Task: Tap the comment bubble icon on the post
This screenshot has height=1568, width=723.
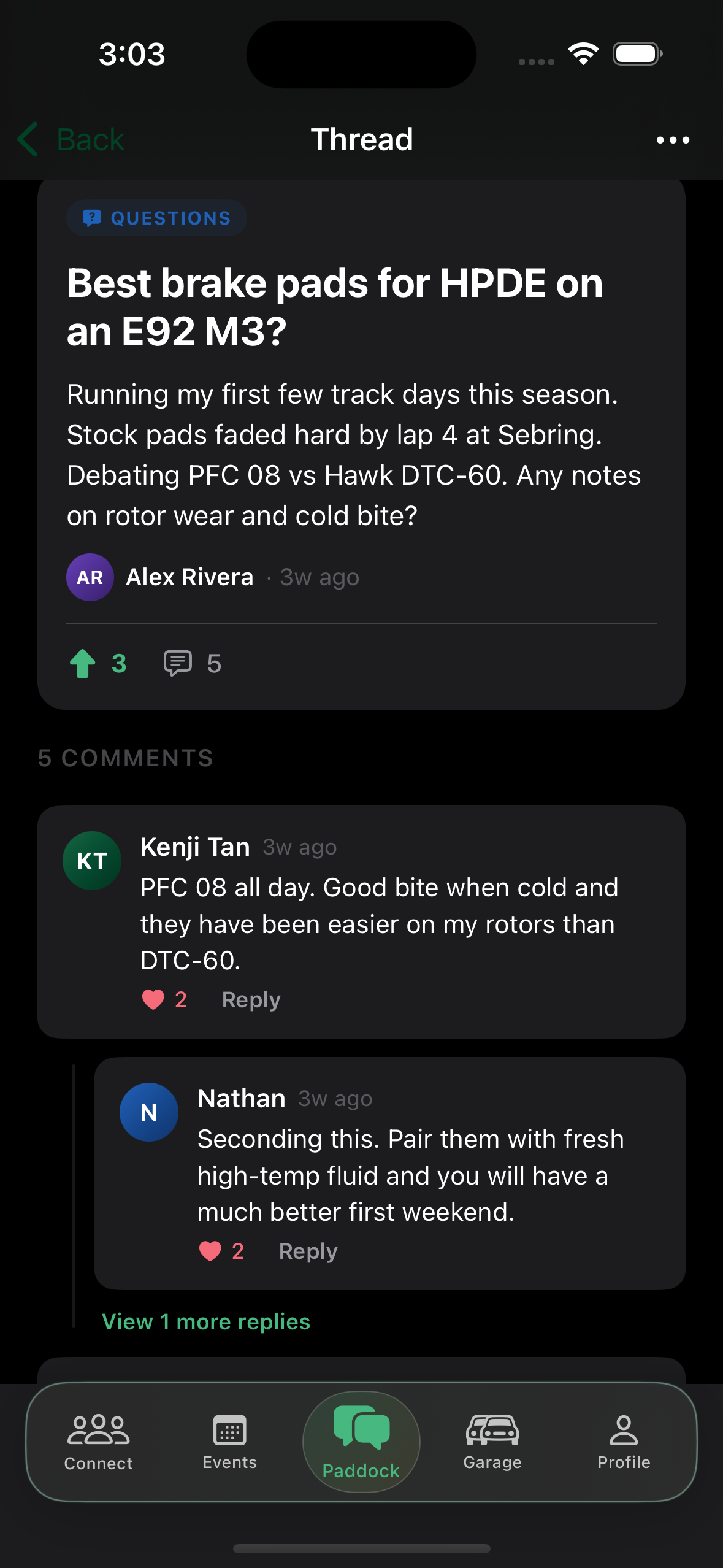Action: point(178,663)
